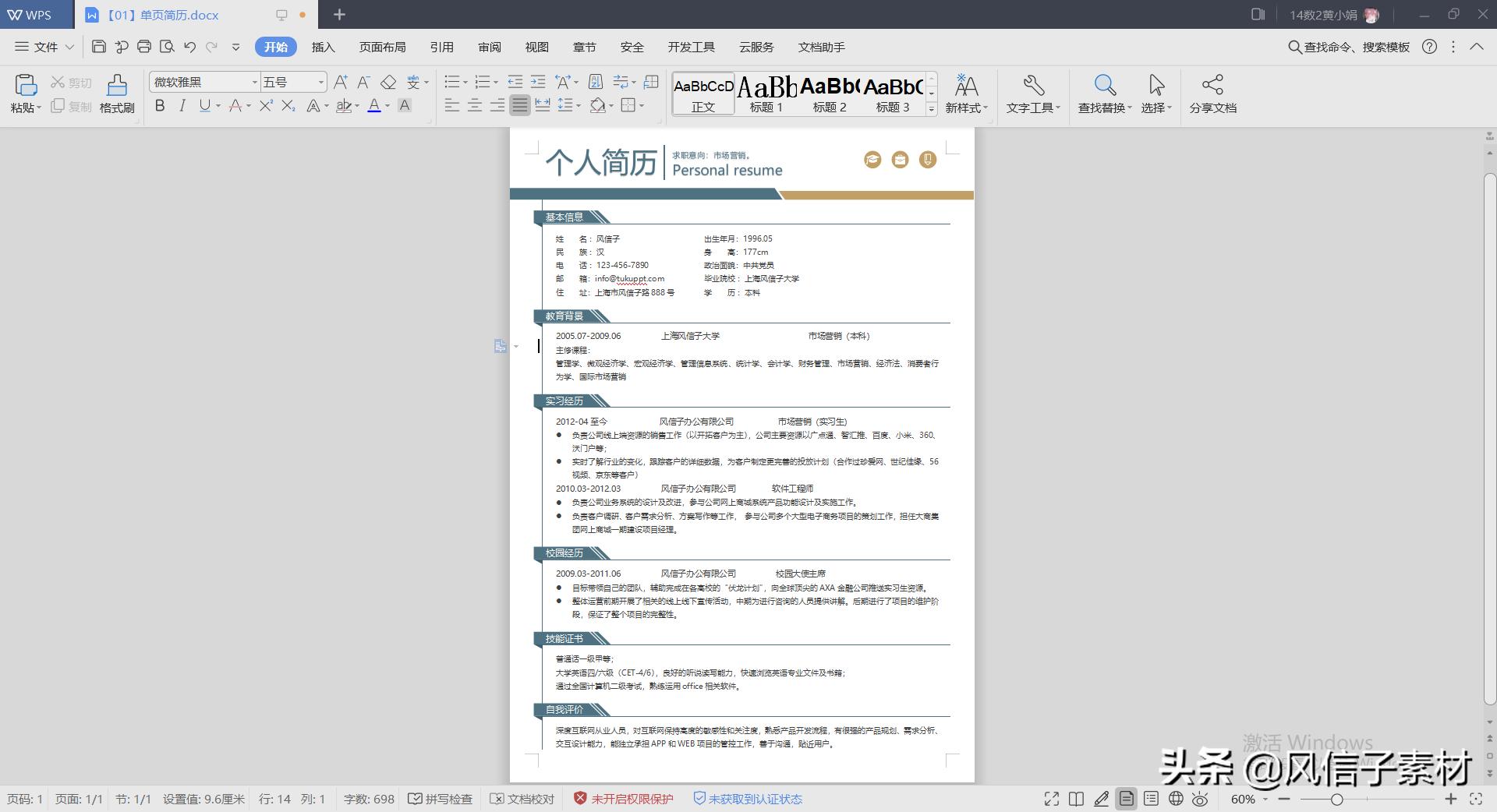Click 文档校对 in the status bar
The image size is (1497, 812).
[x=522, y=799]
